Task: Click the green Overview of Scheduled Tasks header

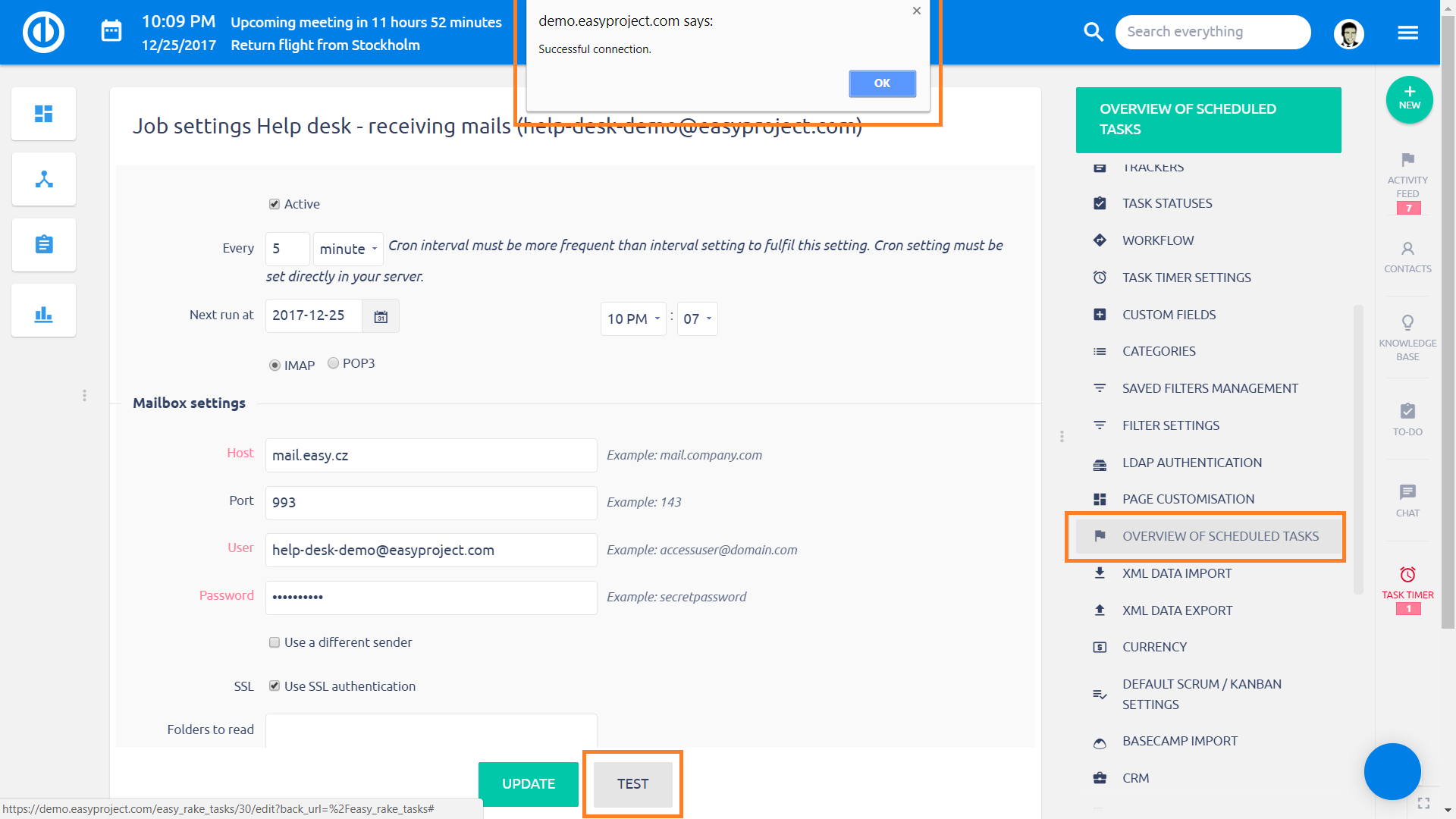Action: pyautogui.click(x=1208, y=120)
